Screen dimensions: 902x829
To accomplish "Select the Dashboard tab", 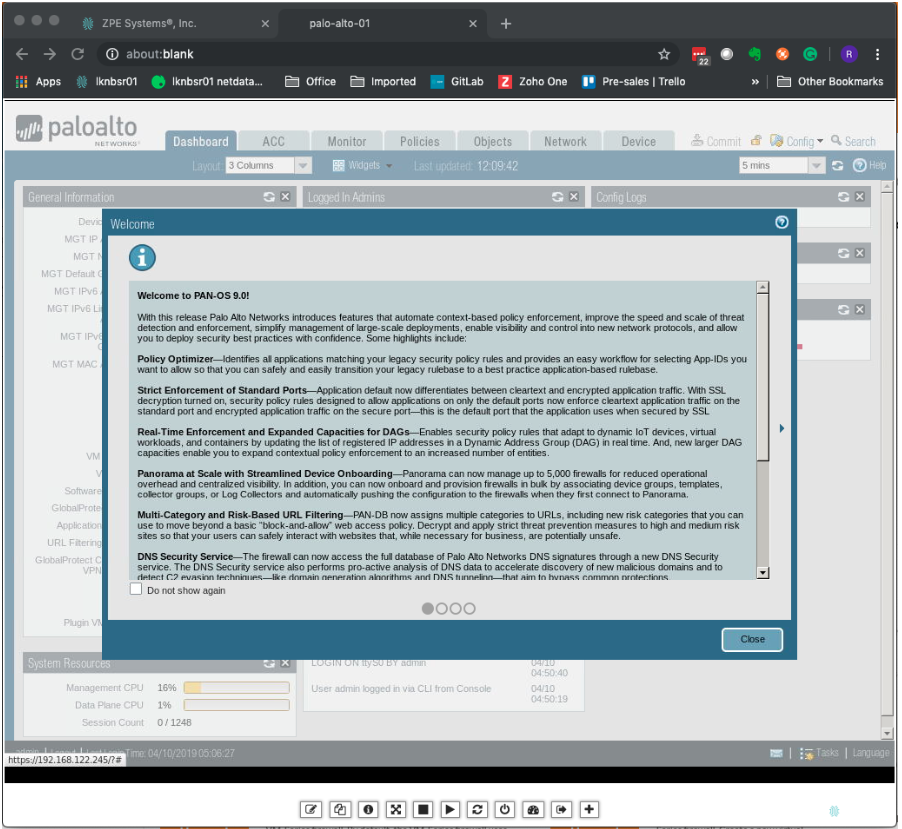I will click(x=201, y=142).
